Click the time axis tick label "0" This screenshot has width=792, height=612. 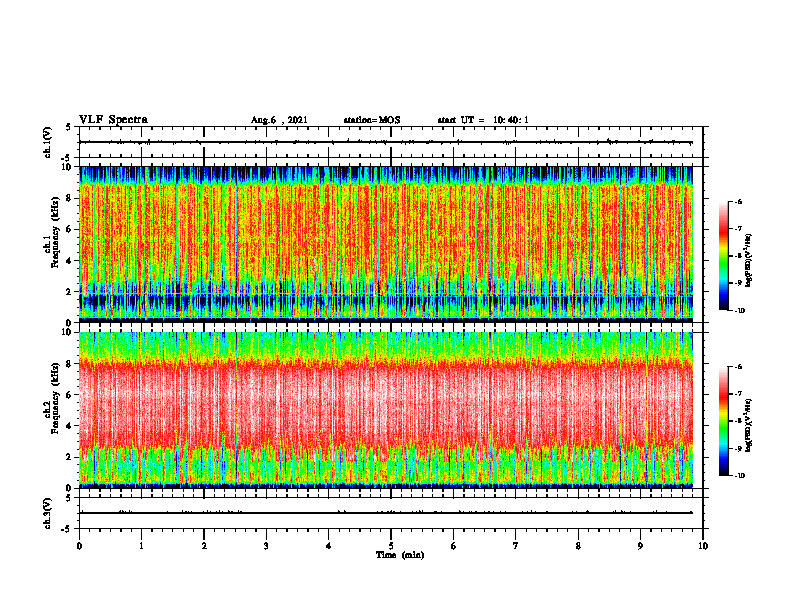[79, 546]
